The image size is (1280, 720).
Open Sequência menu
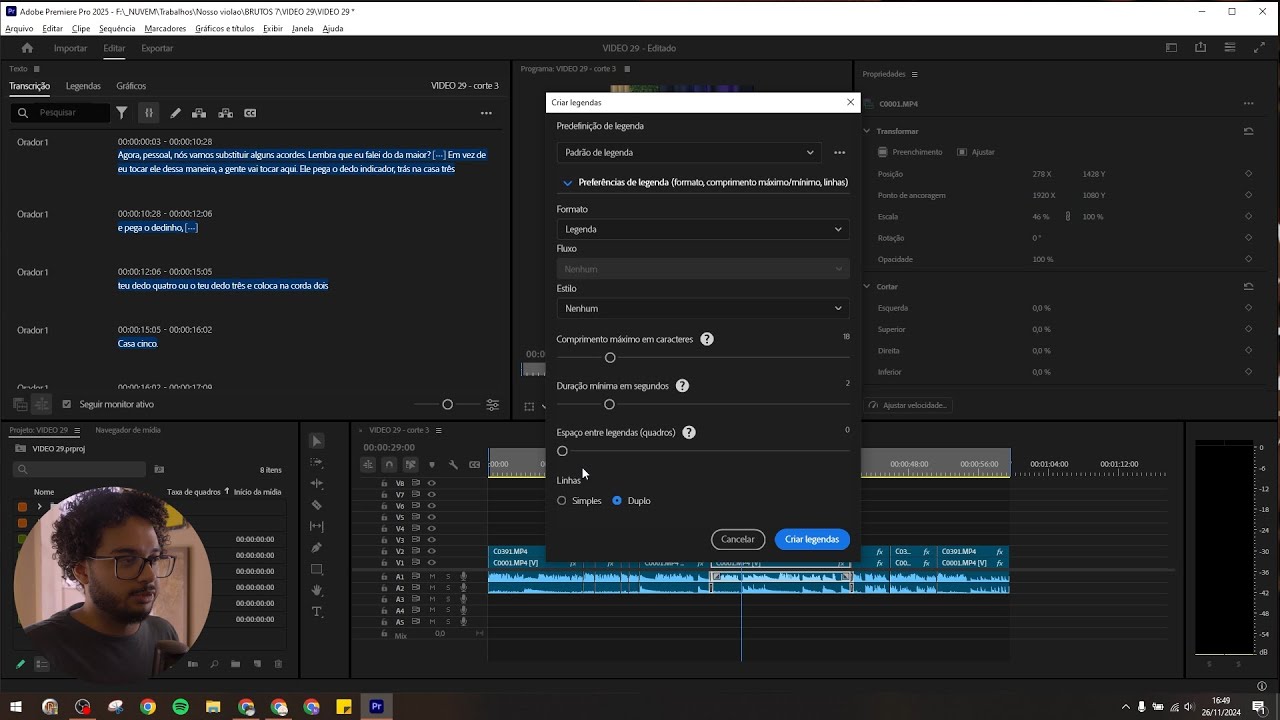tap(117, 29)
